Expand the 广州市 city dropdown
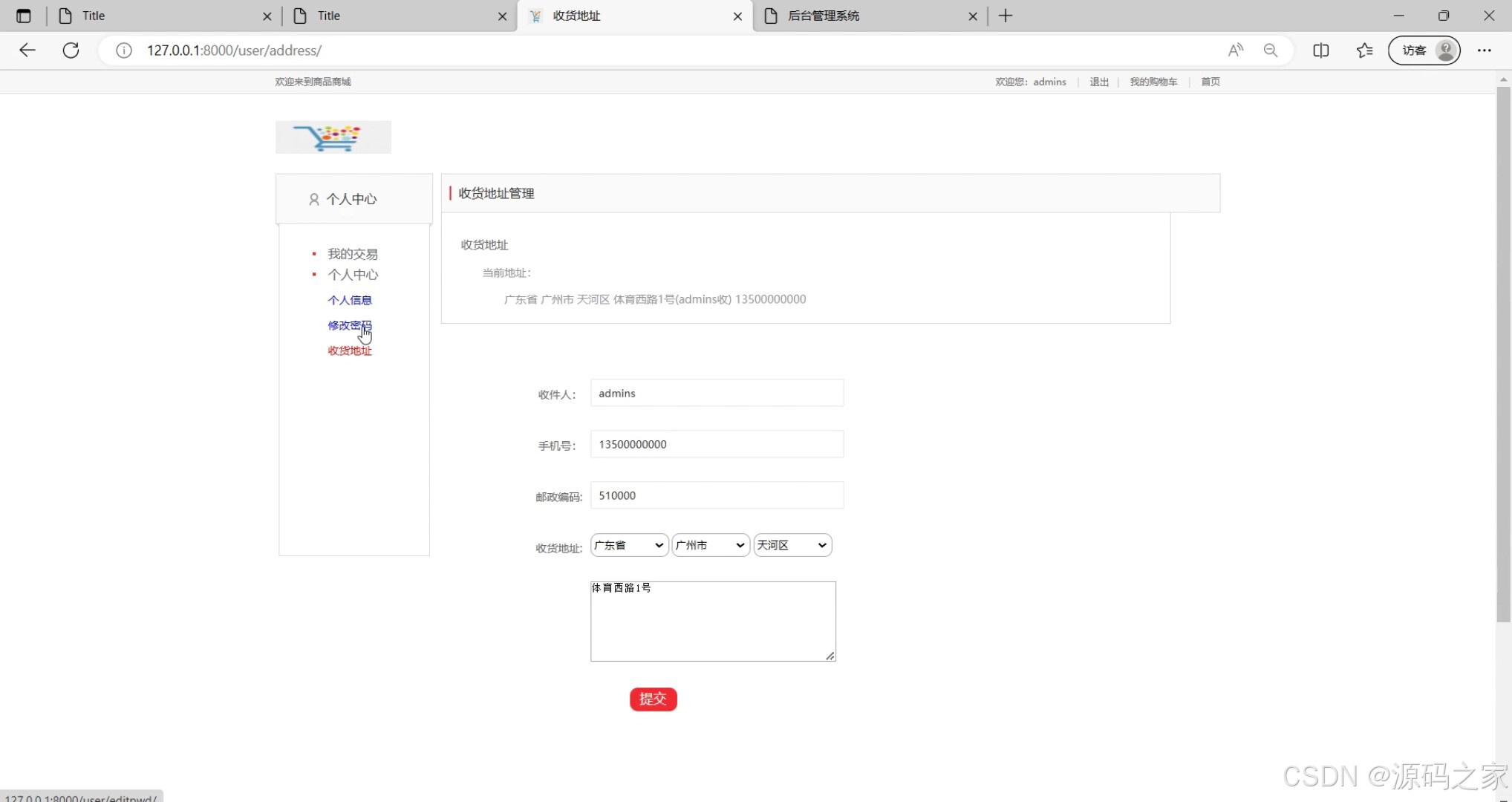The height and width of the screenshot is (802, 1512). point(711,545)
